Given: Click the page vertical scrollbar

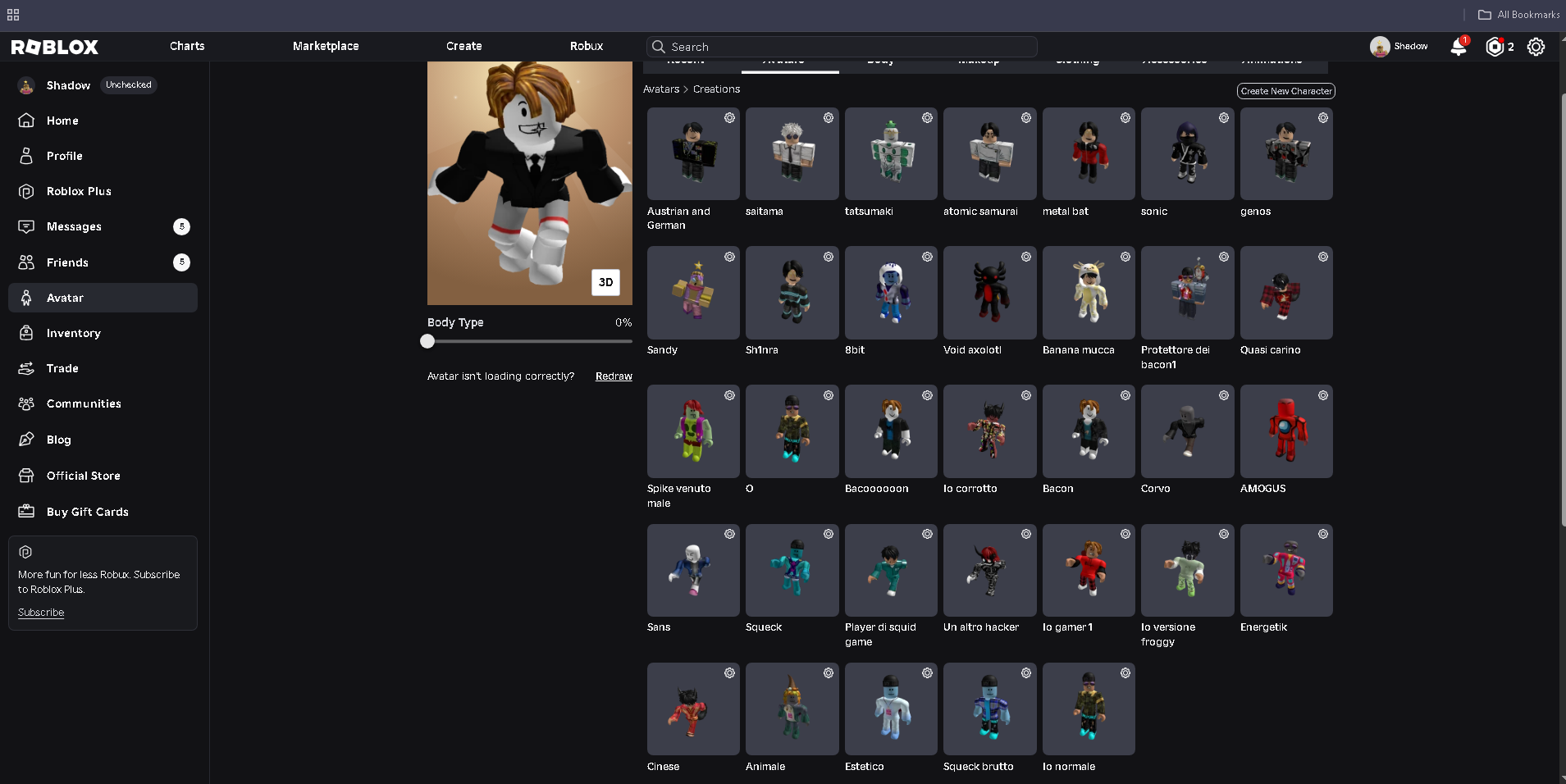Looking at the screenshot, I should [x=1562, y=310].
